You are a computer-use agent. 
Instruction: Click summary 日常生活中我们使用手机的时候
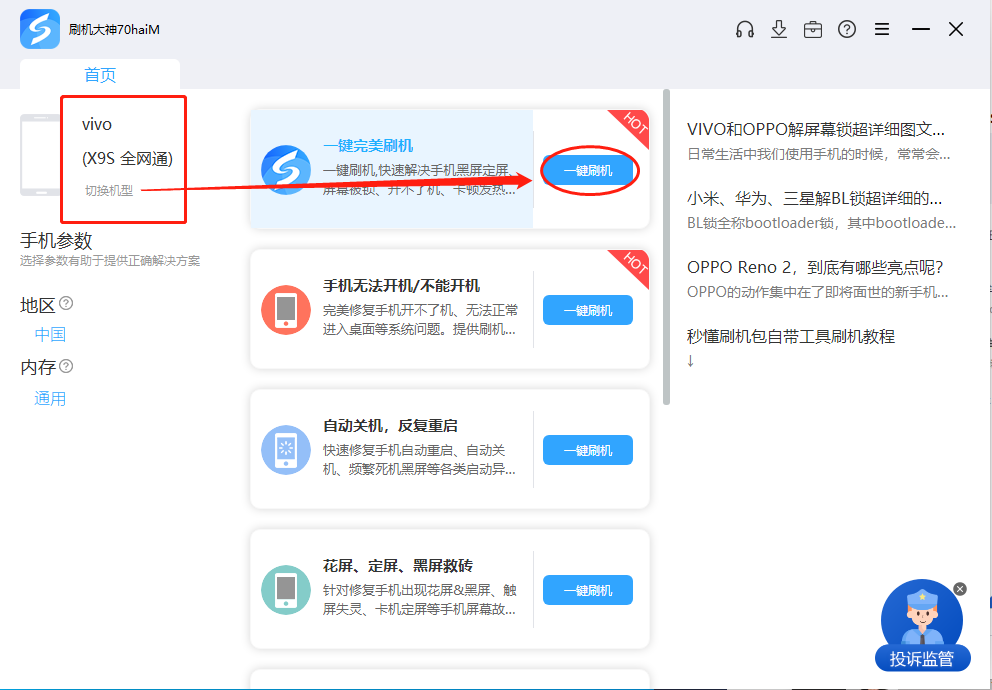point(818,154)
